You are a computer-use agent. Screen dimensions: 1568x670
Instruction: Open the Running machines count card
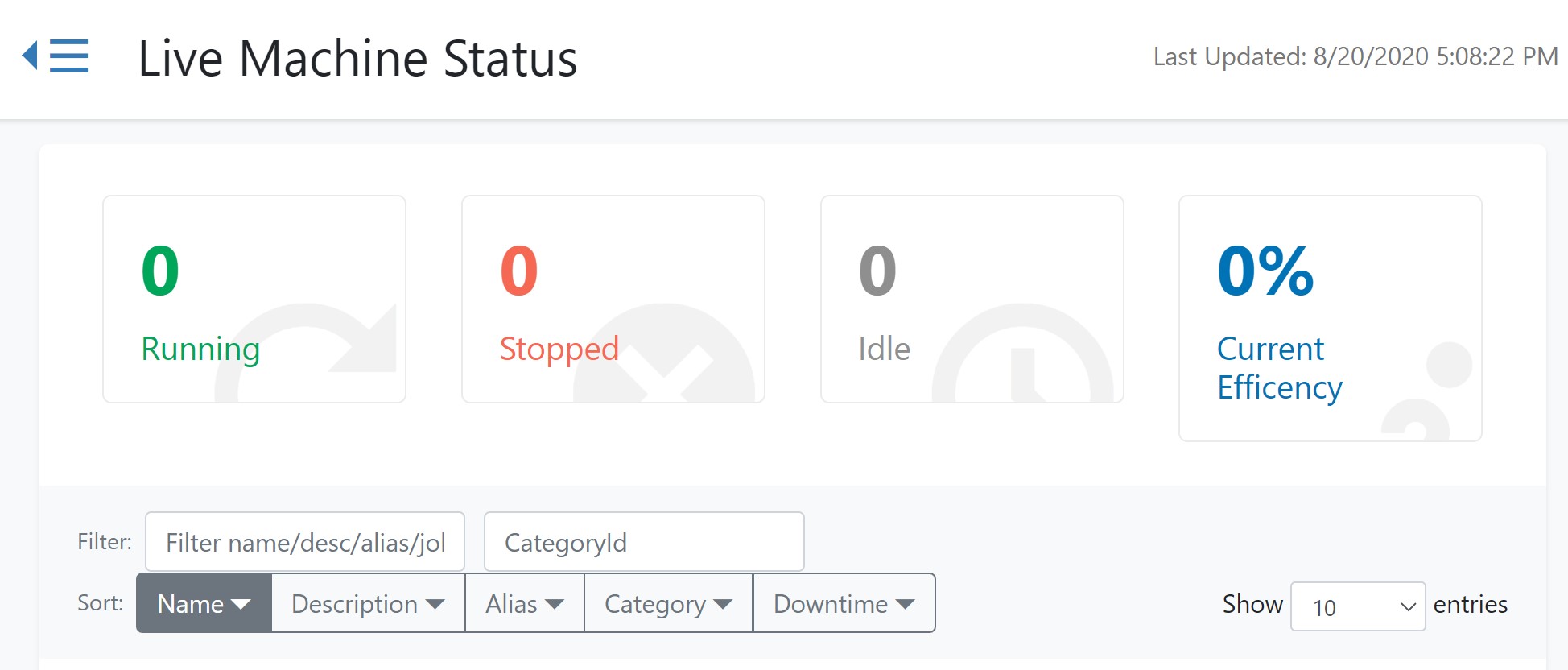254,299
